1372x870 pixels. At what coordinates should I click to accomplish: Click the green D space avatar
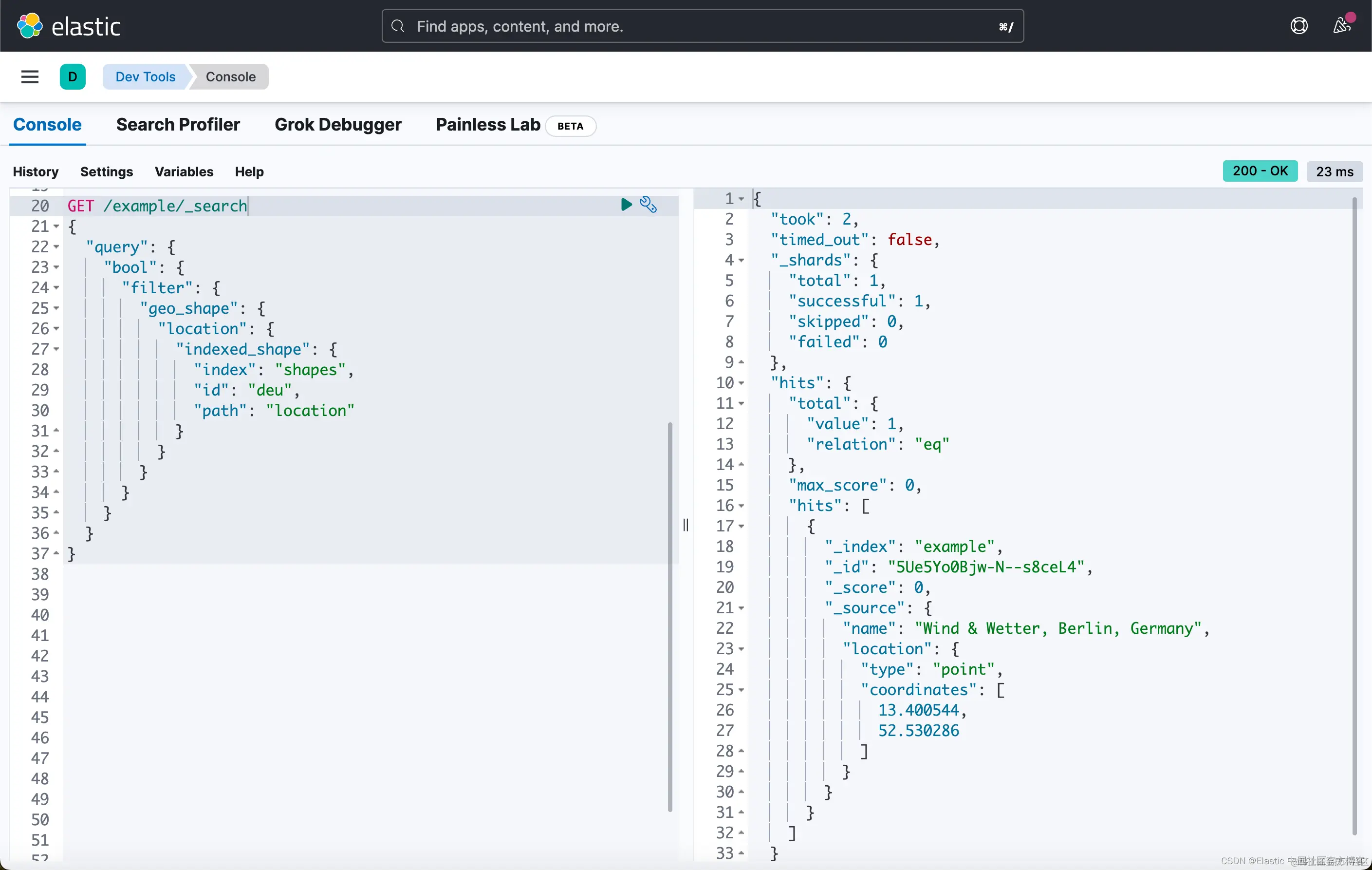click(x=73, y=76)
